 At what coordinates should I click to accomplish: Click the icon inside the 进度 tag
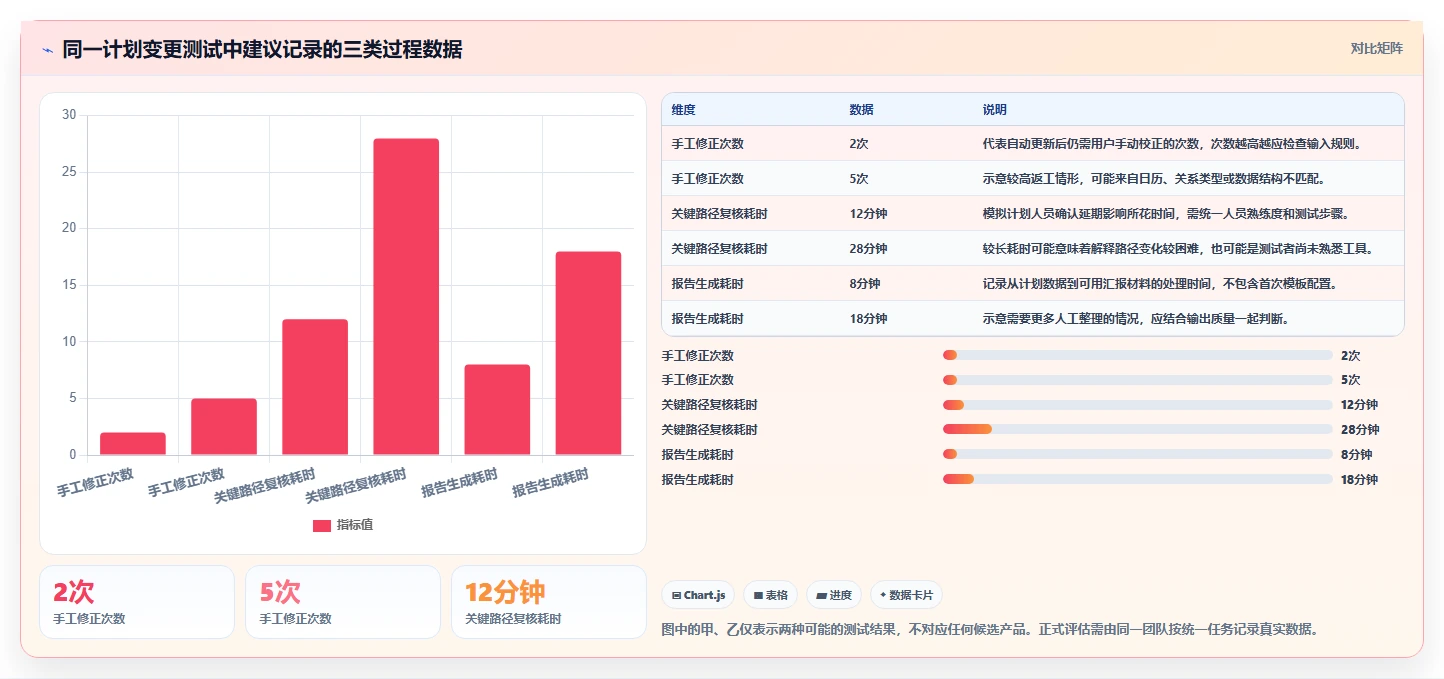tap(821, 595)
